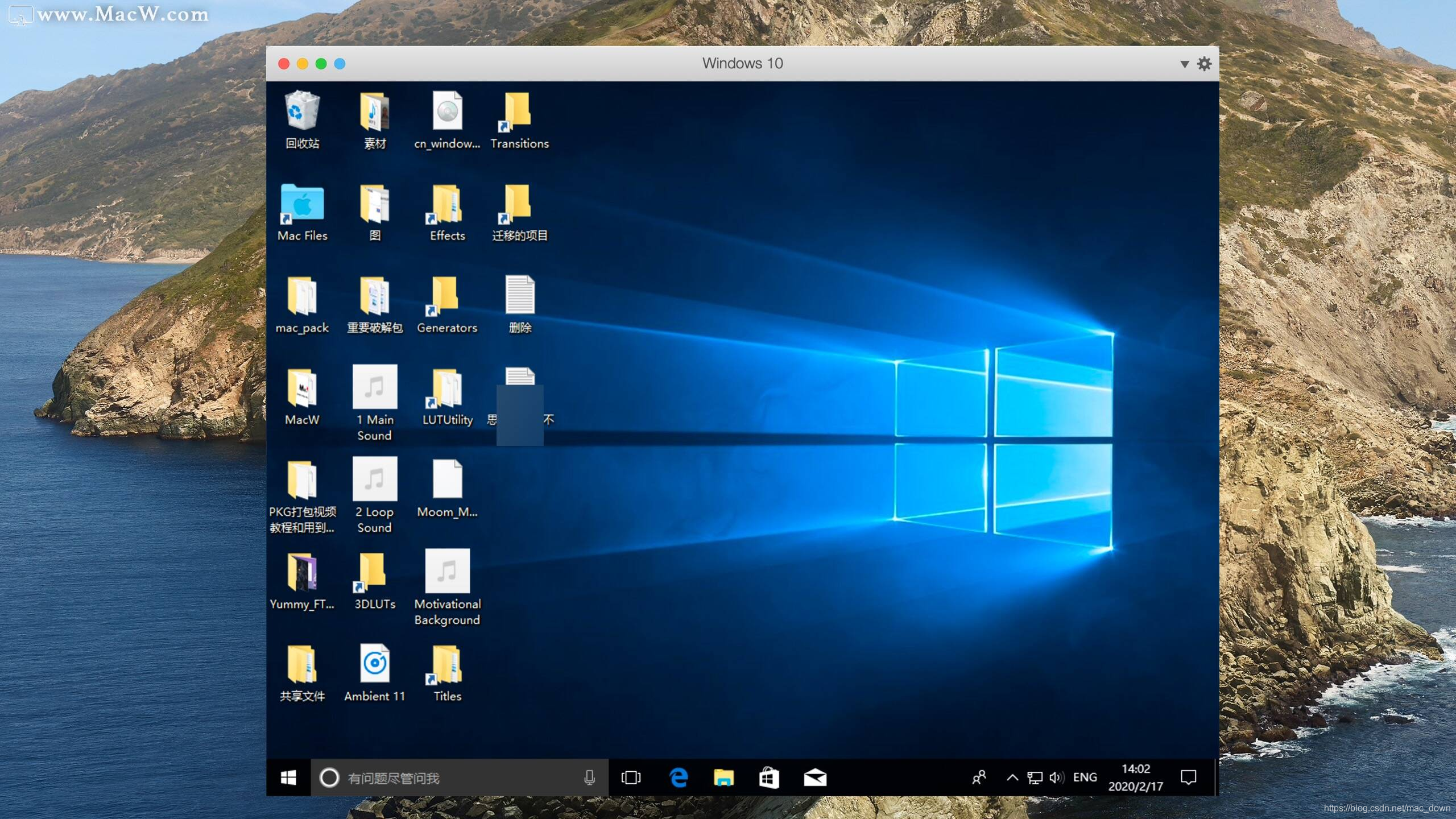
Task: Open the Parallels title bar dropdown triangle
Action: coord(1185,64)
